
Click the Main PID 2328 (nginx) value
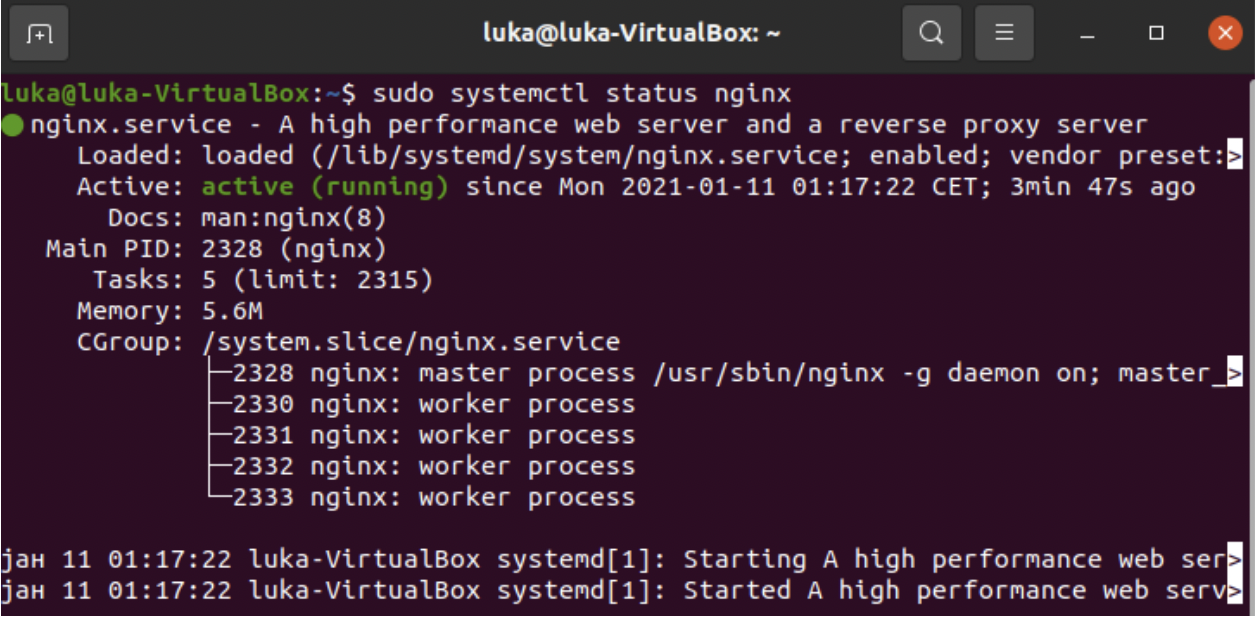click(294, 249)
